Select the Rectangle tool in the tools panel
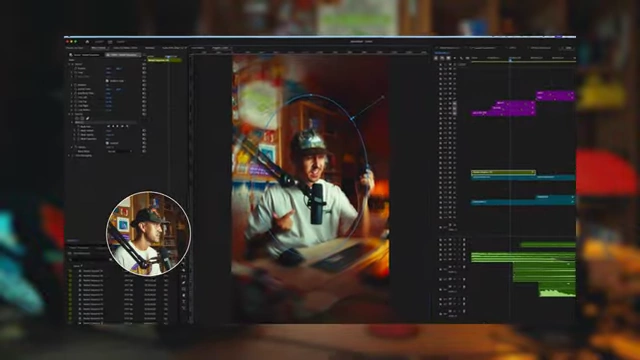640x360 pixels. [183, 289]
